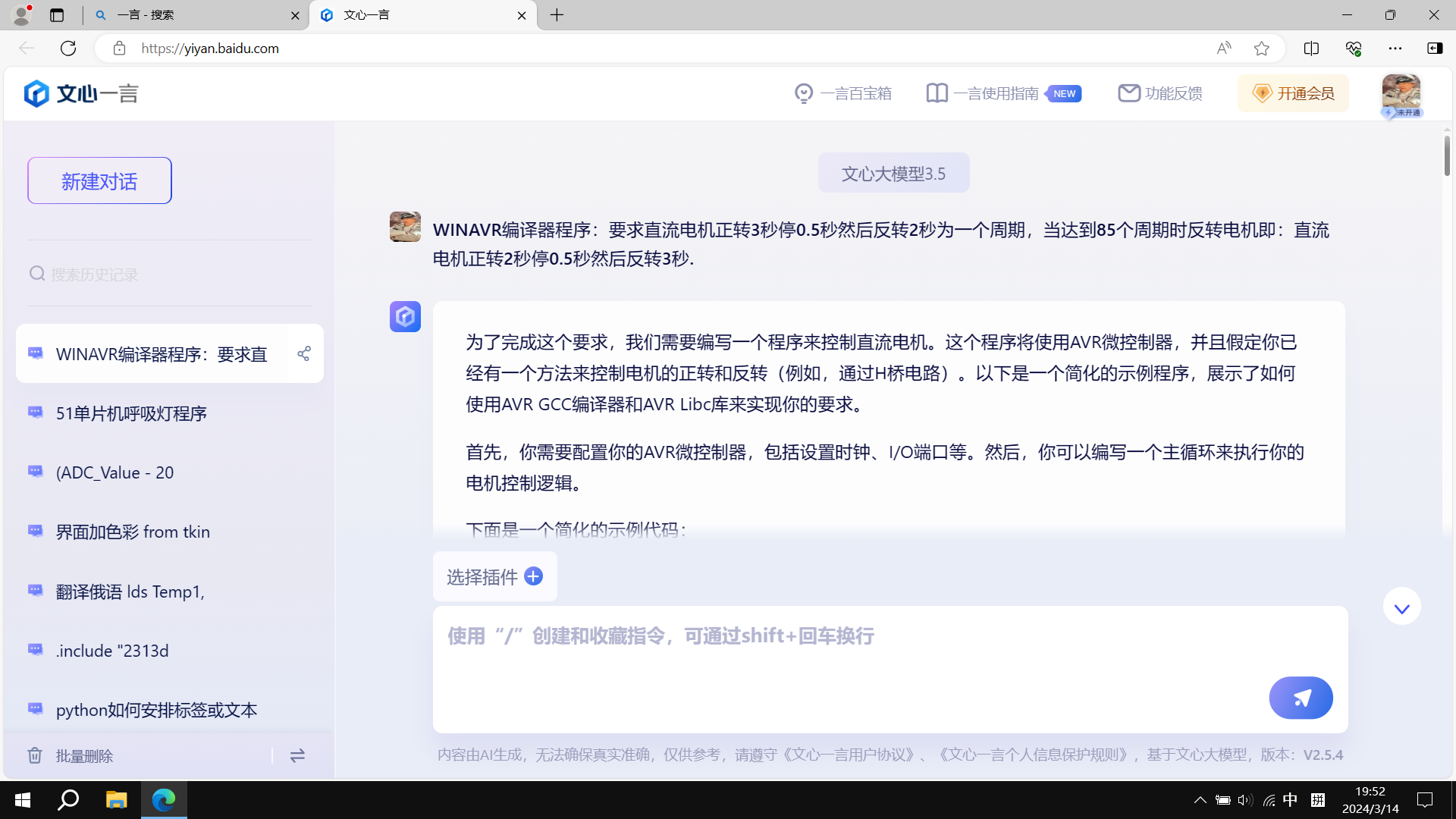Show hidden system tray icons

[1200, 799]
